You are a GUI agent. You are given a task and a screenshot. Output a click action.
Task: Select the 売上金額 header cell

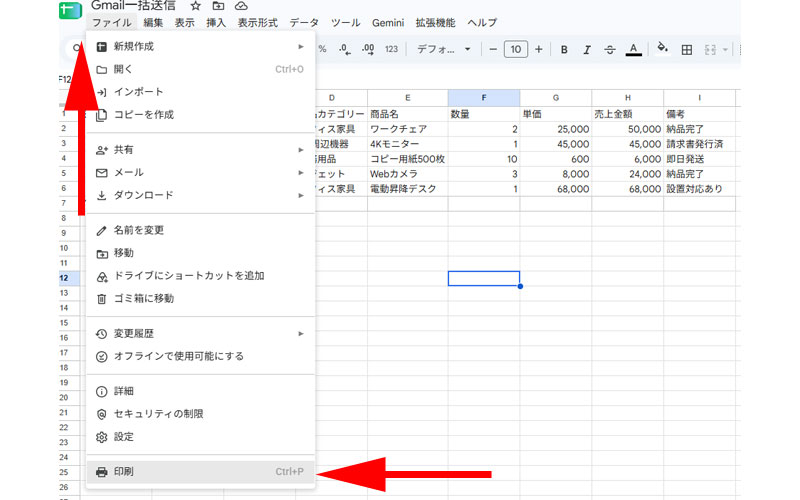point(628,114)
